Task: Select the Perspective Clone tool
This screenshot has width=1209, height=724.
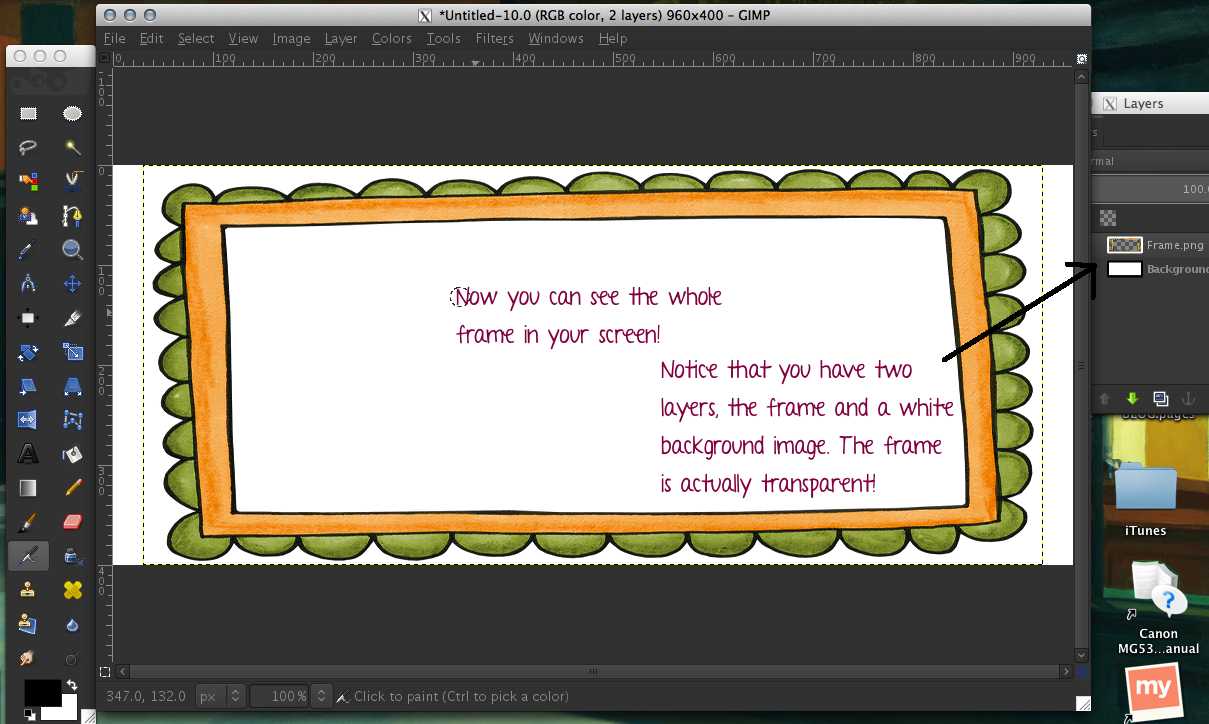Action: tap(29, 624)
